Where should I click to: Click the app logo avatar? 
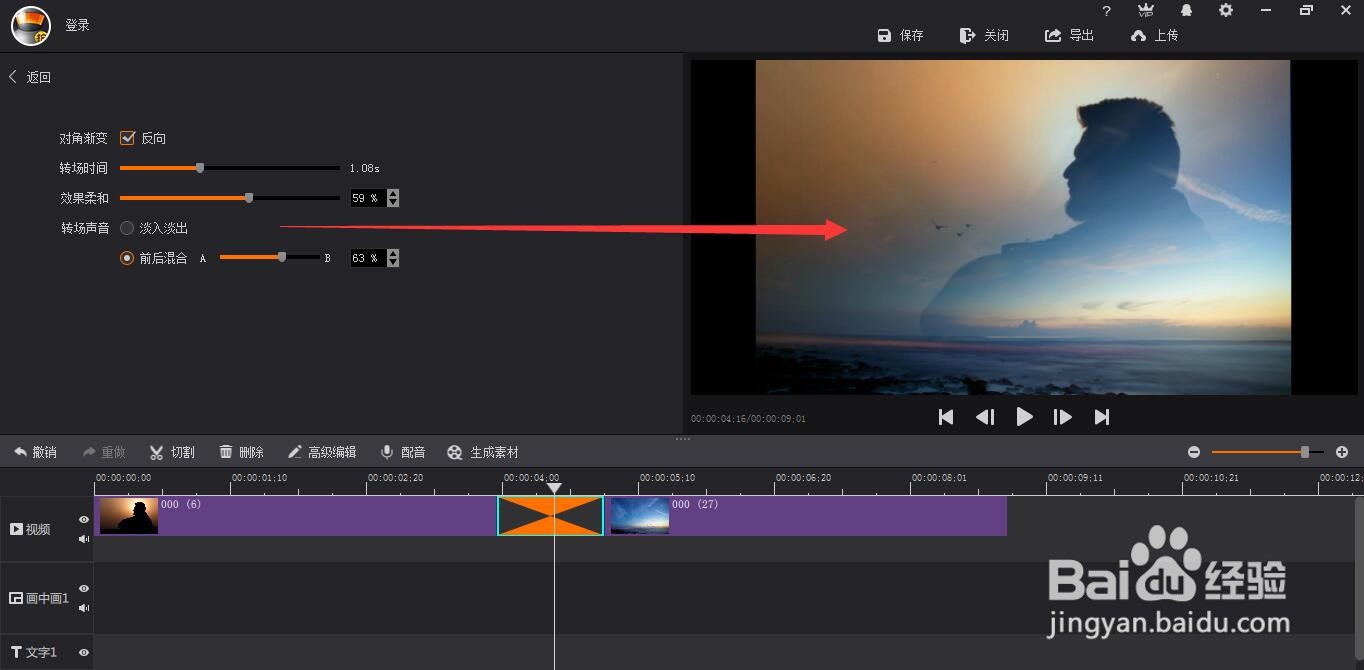(31, 26)
